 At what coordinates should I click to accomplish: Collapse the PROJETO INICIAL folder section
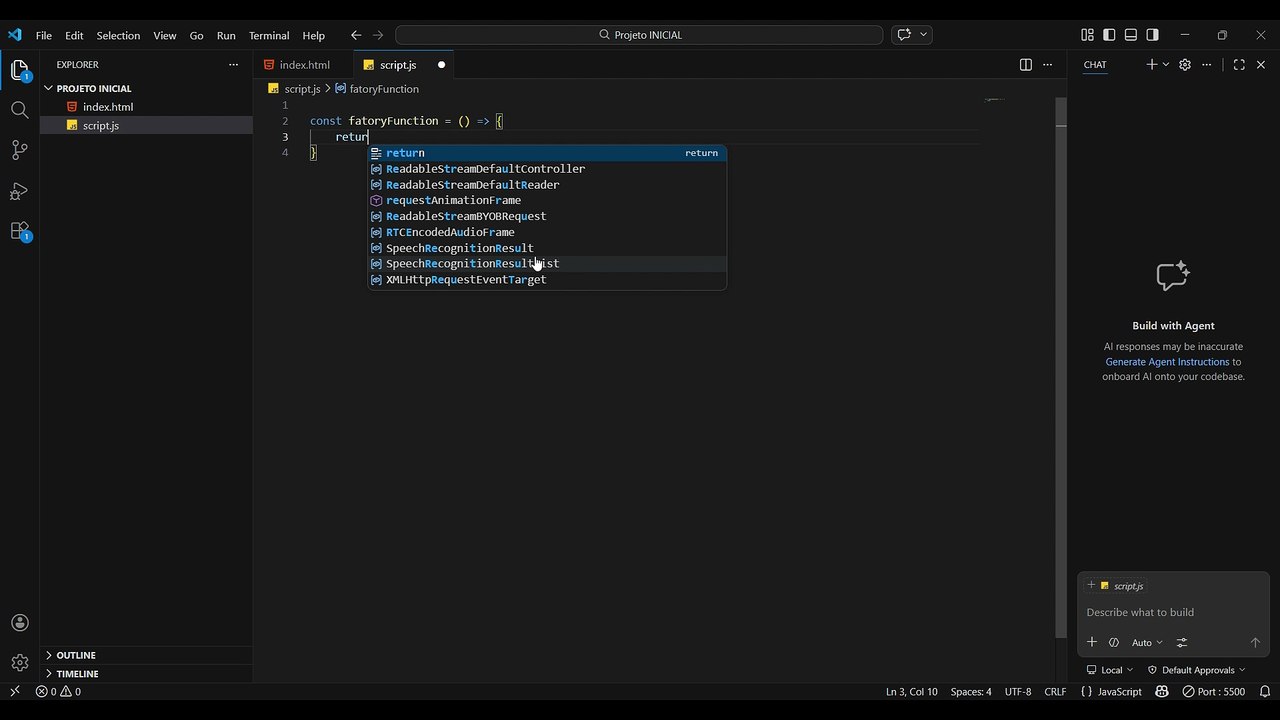coord(145,88)
